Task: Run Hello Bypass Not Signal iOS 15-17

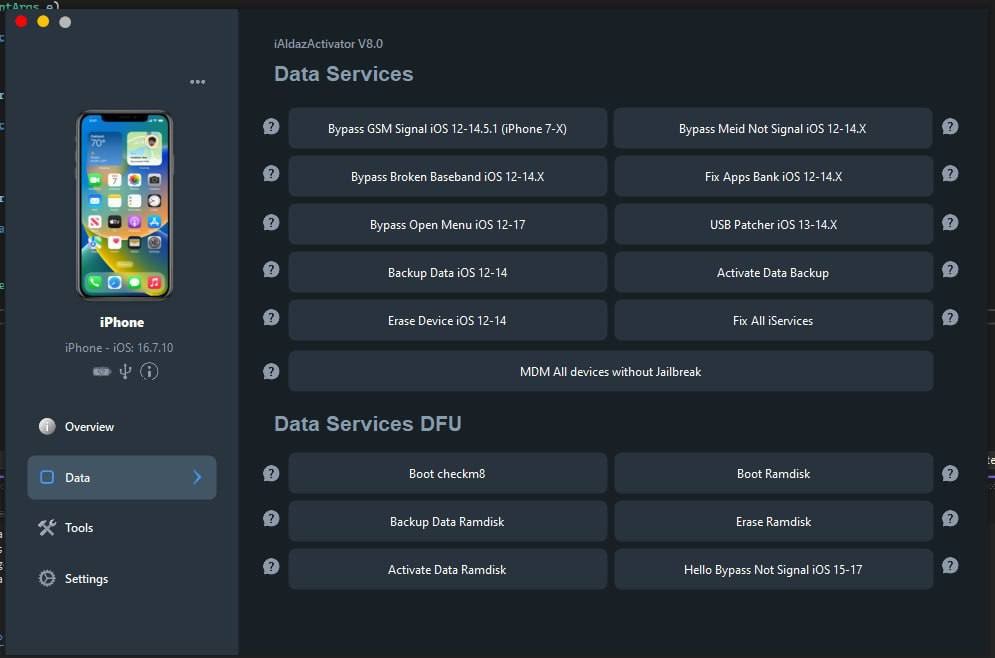Action: click(773, 569)
